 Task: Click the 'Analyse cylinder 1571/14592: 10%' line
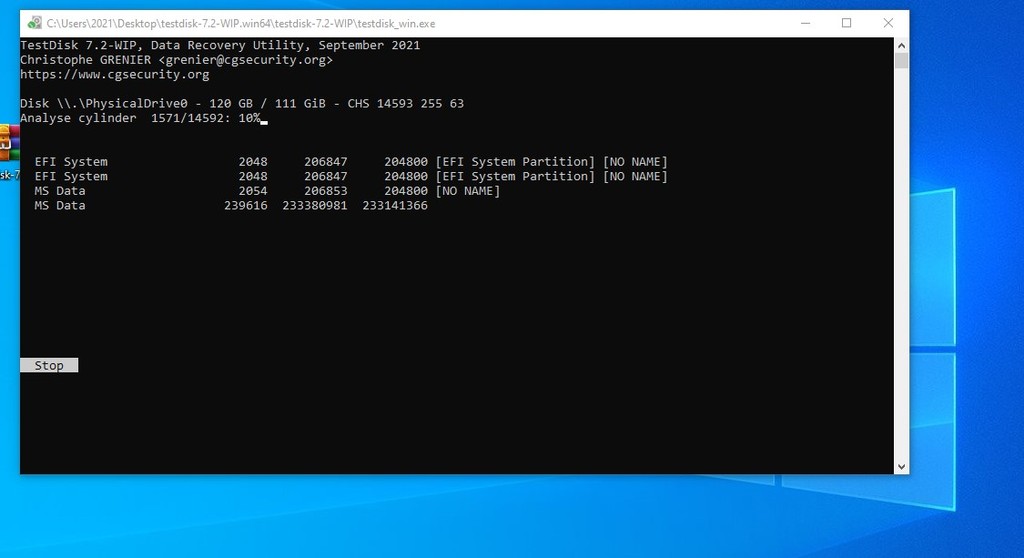coord(140,118)
